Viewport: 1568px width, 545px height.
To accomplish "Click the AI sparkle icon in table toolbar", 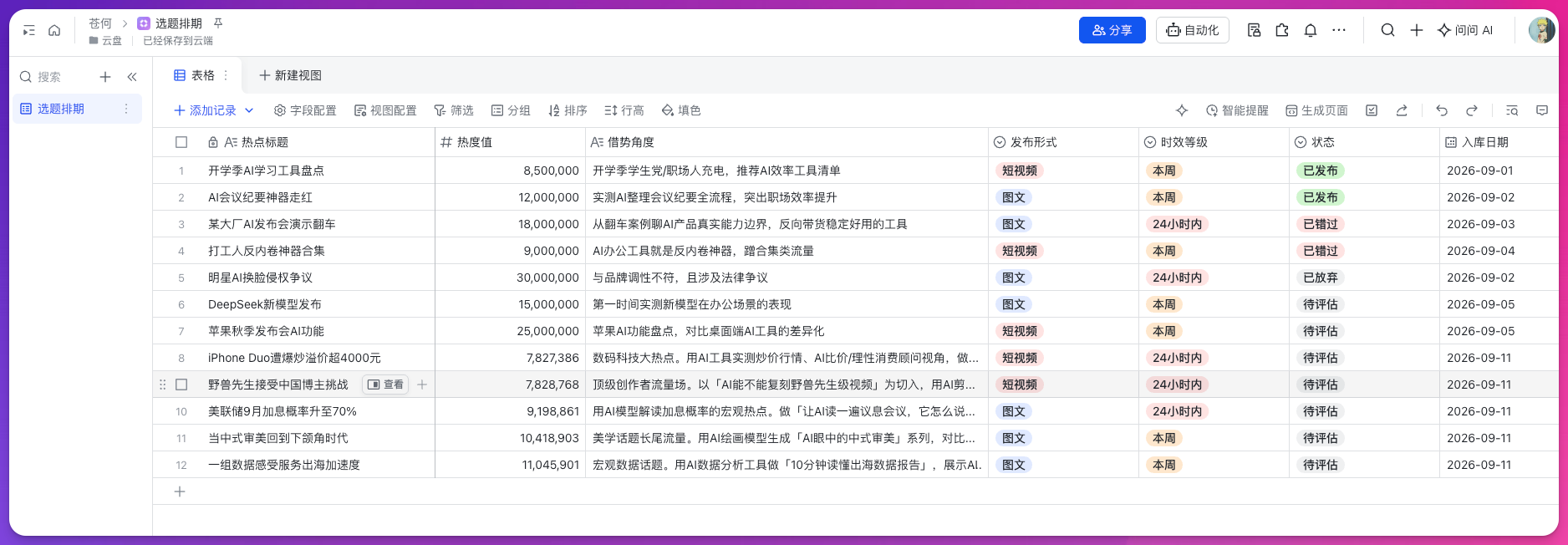I will [1182, 110].
